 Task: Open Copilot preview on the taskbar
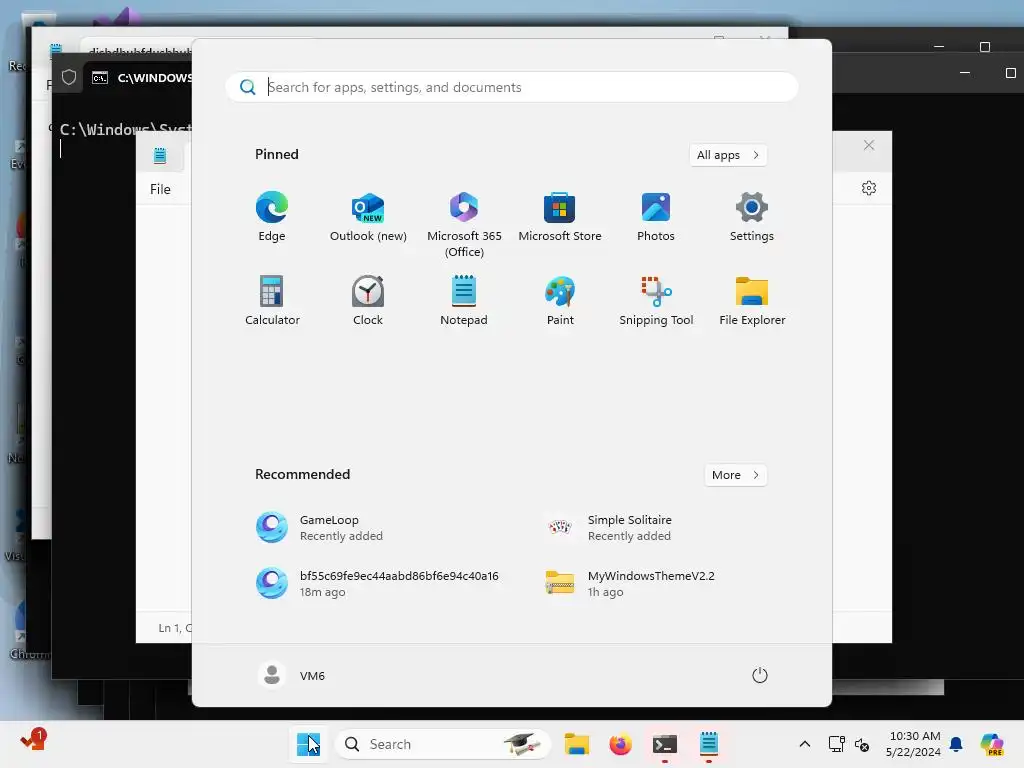991,744
